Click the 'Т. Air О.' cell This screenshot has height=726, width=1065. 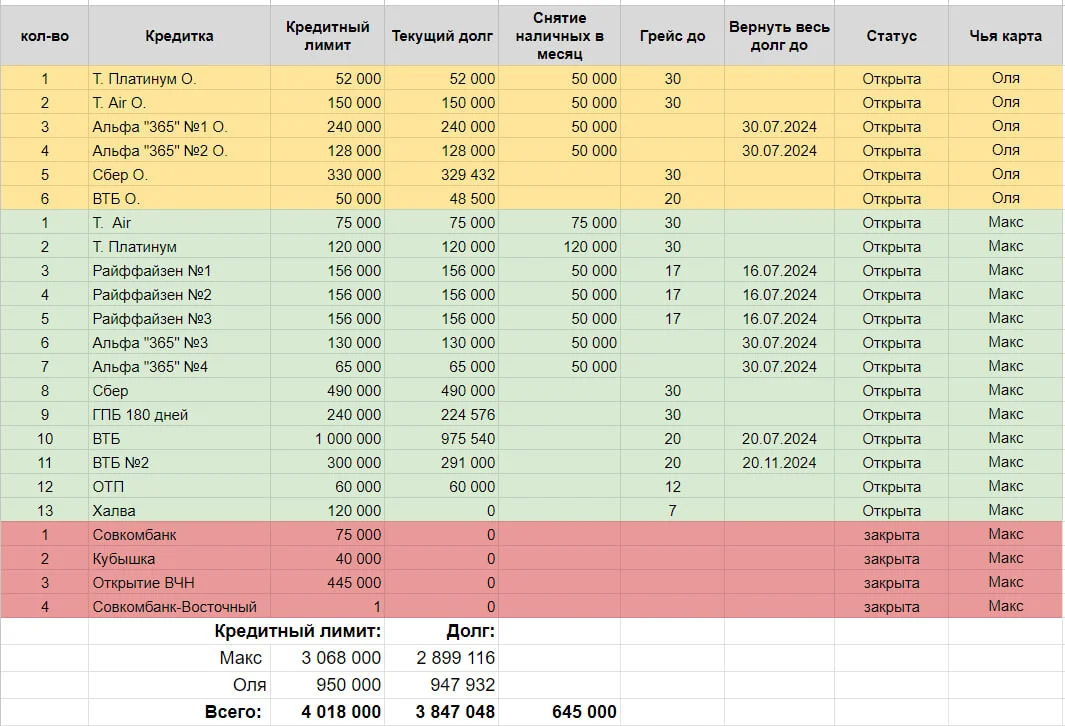[179, 103]
